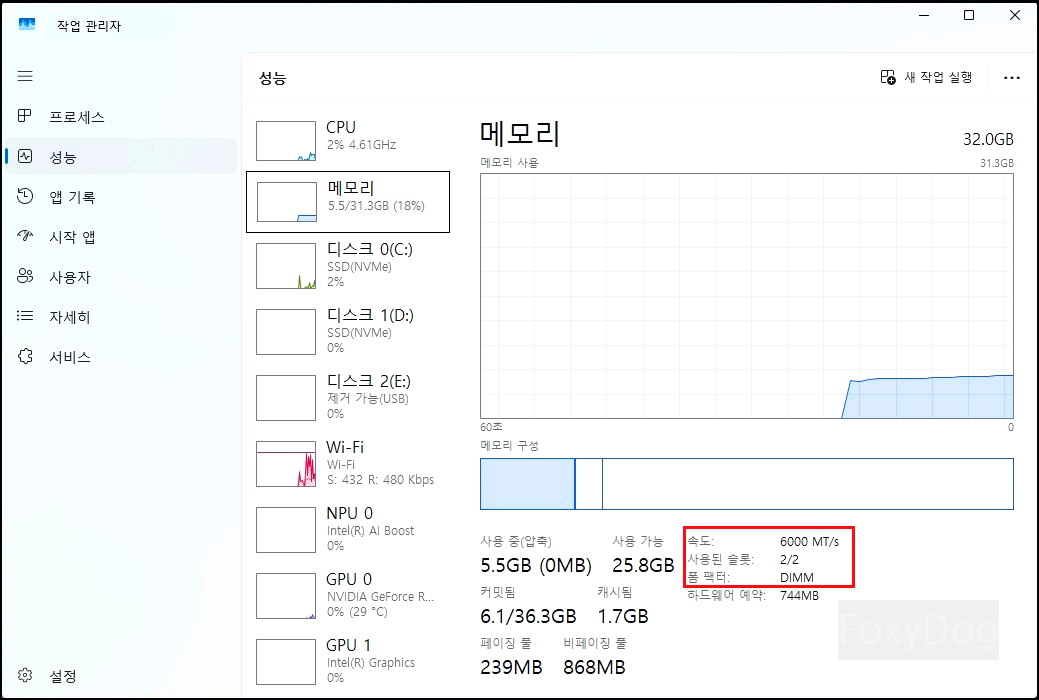Switch to 시작 앱 page

coord(121,237)
